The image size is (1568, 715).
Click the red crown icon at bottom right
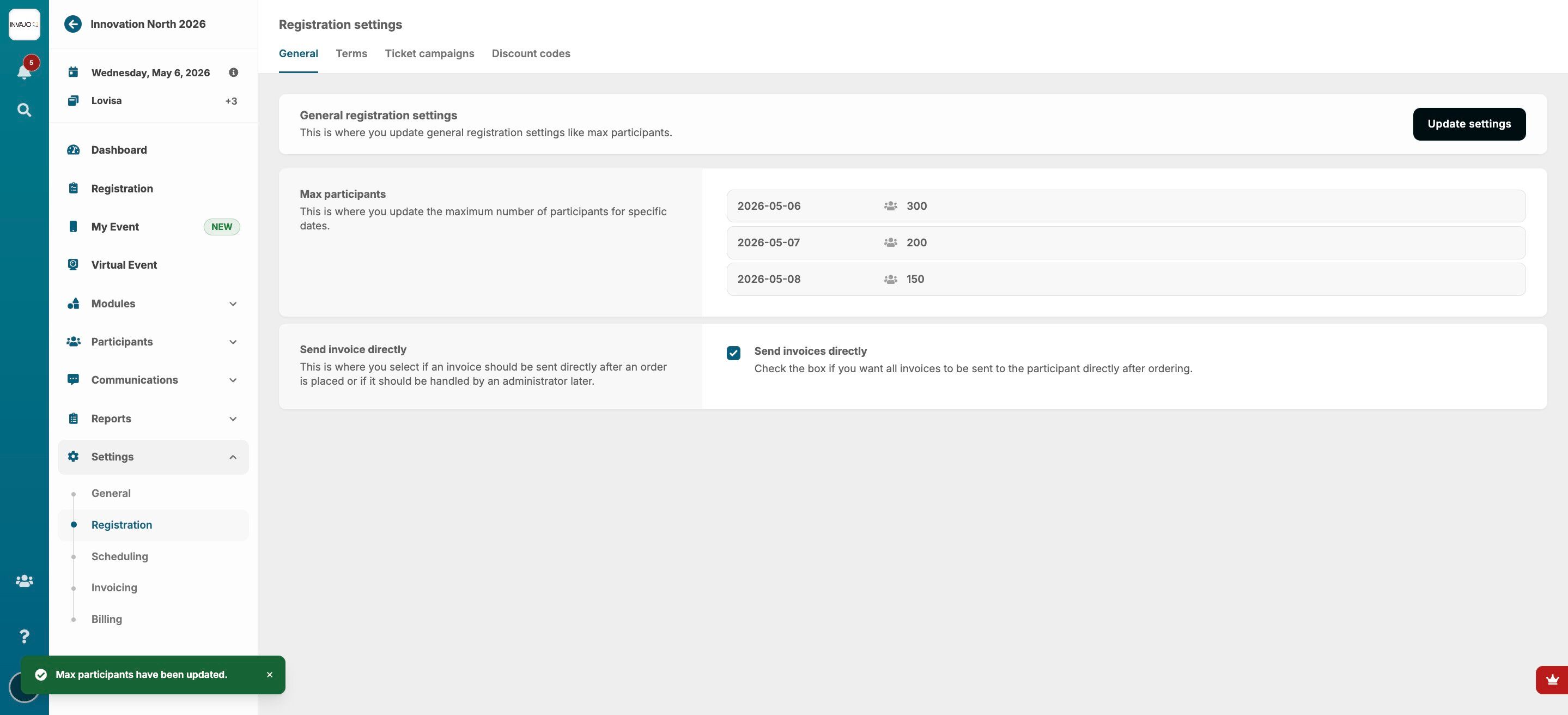pos(1552,680)
